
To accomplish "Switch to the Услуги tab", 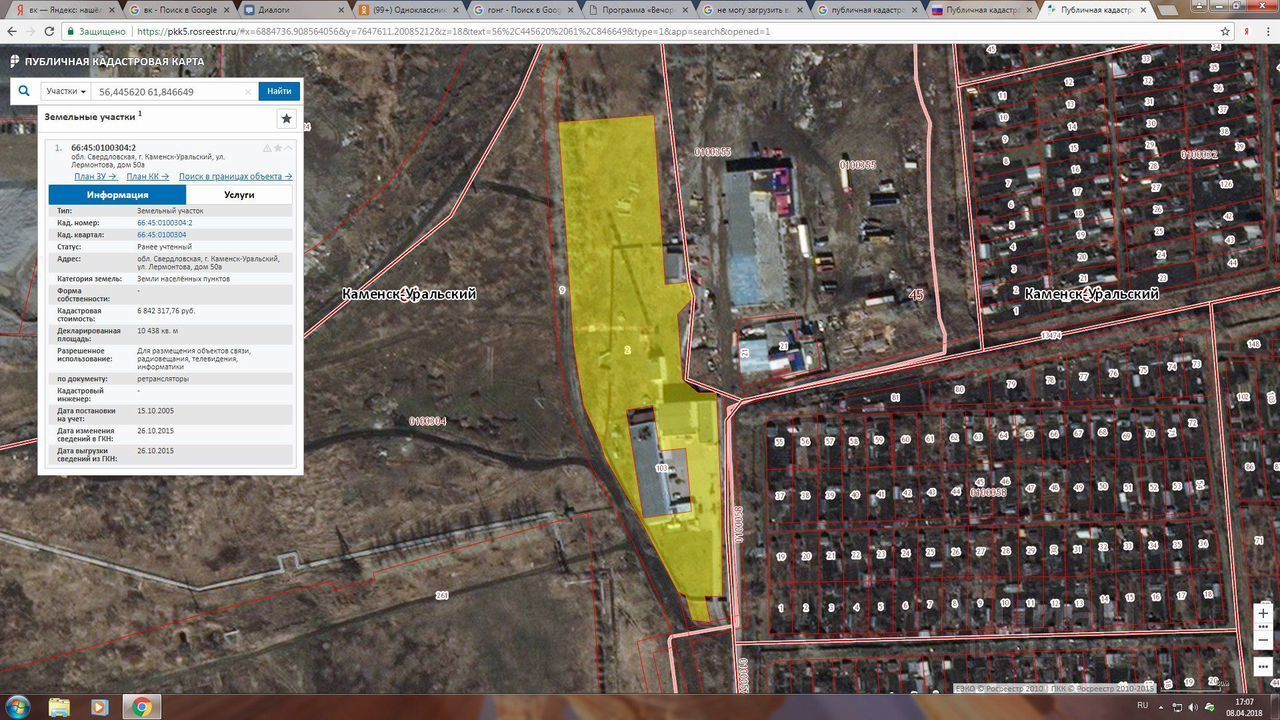I will (239, 195).
